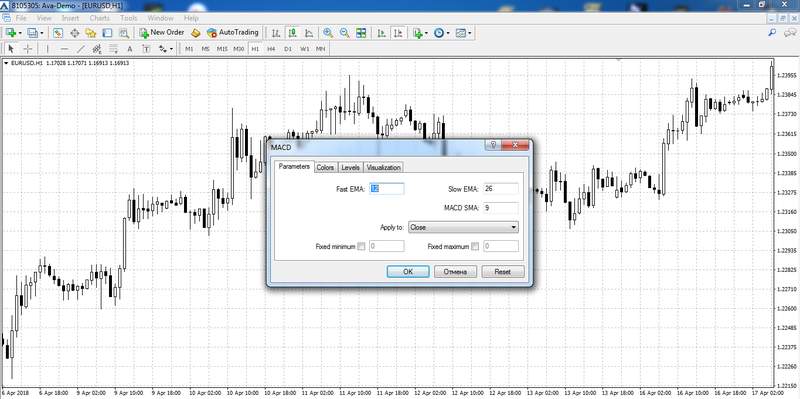
Task: Open the Strategy Tester magnifier icon
Action: pyautogui.click(x=123, y=33)
